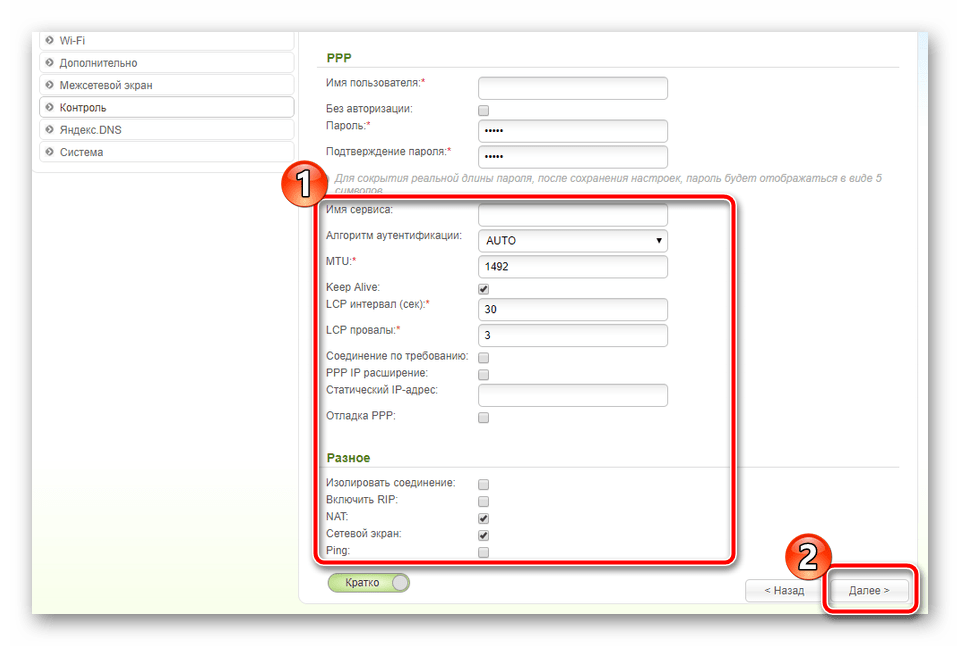The height and width of the screenshot is (646, 960).
Task: Click arrow icon beside Wi-Fi
Action: click(x=50, y=40)
